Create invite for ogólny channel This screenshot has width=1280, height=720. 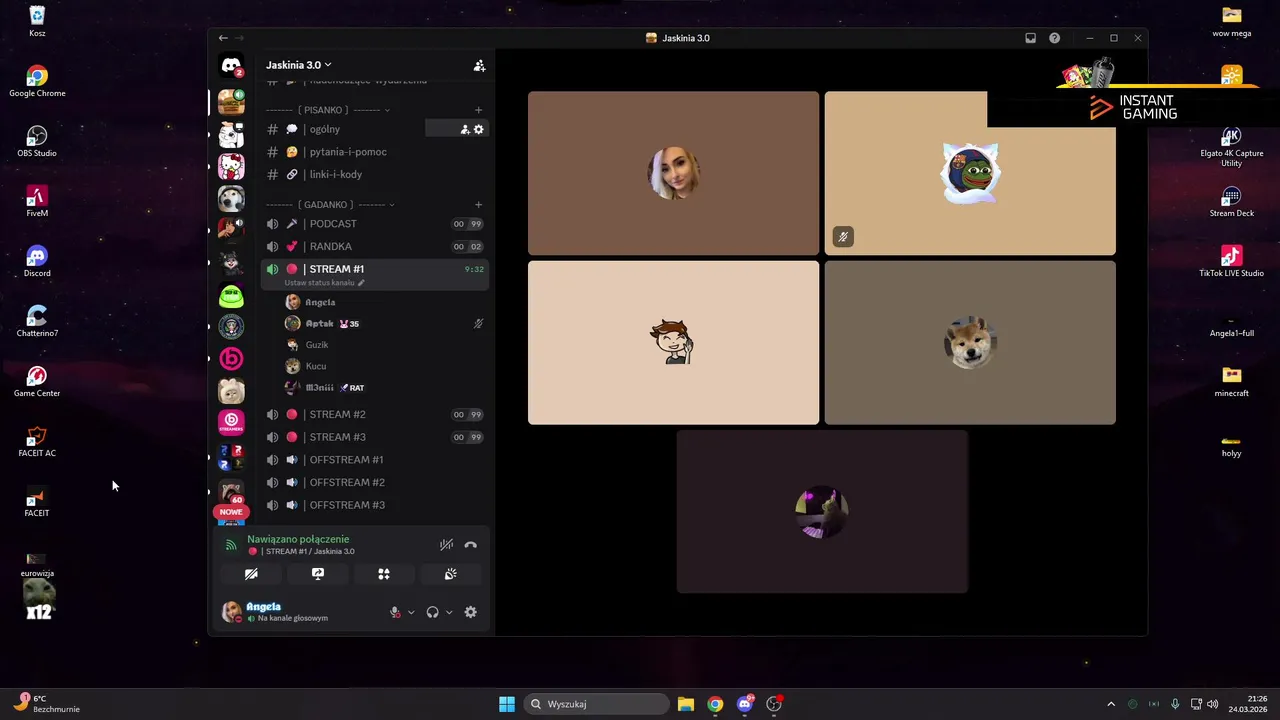point(464,129)
